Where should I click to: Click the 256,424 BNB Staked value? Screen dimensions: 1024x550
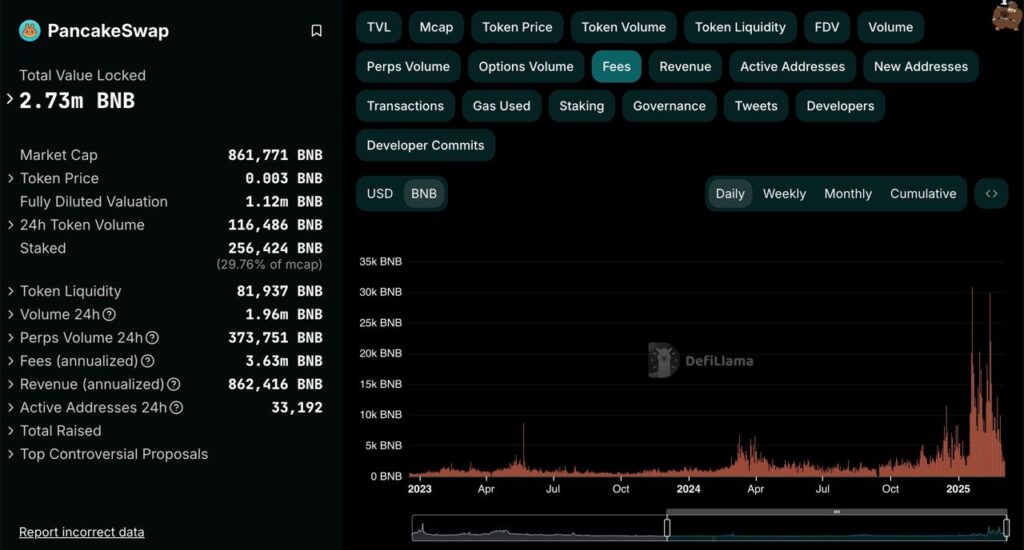point(275,248)
